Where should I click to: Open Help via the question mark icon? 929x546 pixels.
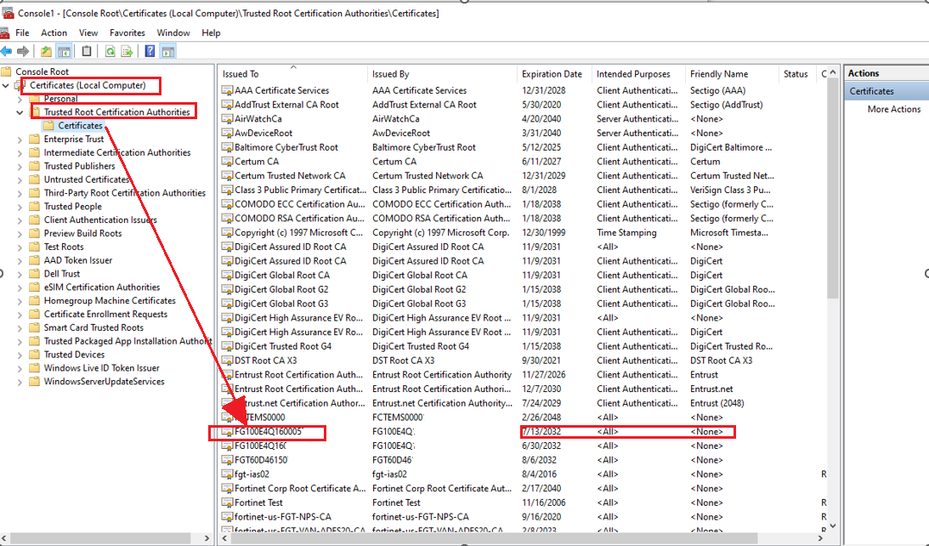coord(150,51)
